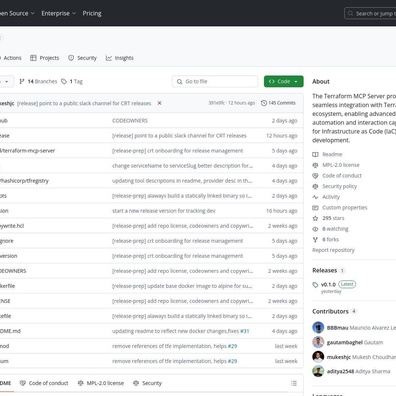This screenshot has height=396, width=396.
Task: Open commit 'start a new release version for tracking dev'
Action: click(x=164, y=211)
